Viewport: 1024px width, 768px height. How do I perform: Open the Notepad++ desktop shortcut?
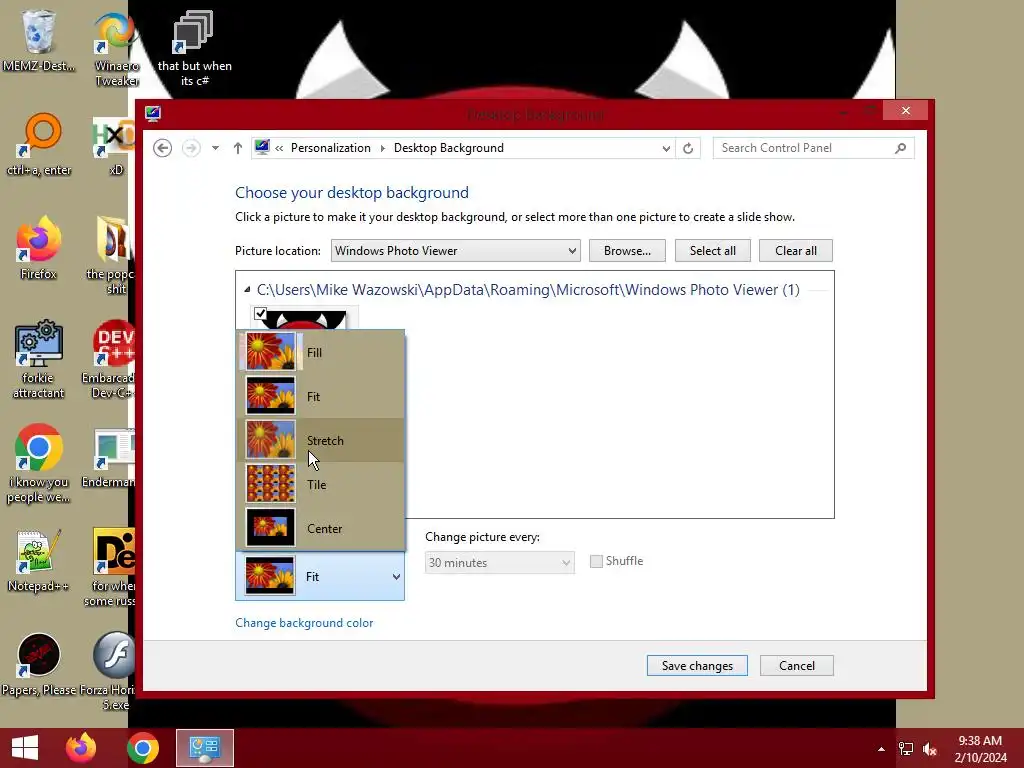click(x=38, y=560)
